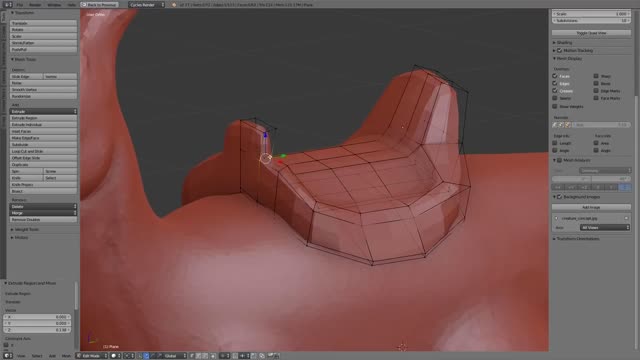Screen dimensions: 640x360
Task: Click the X vector field in operator panel
Action: tap(37, 317)
